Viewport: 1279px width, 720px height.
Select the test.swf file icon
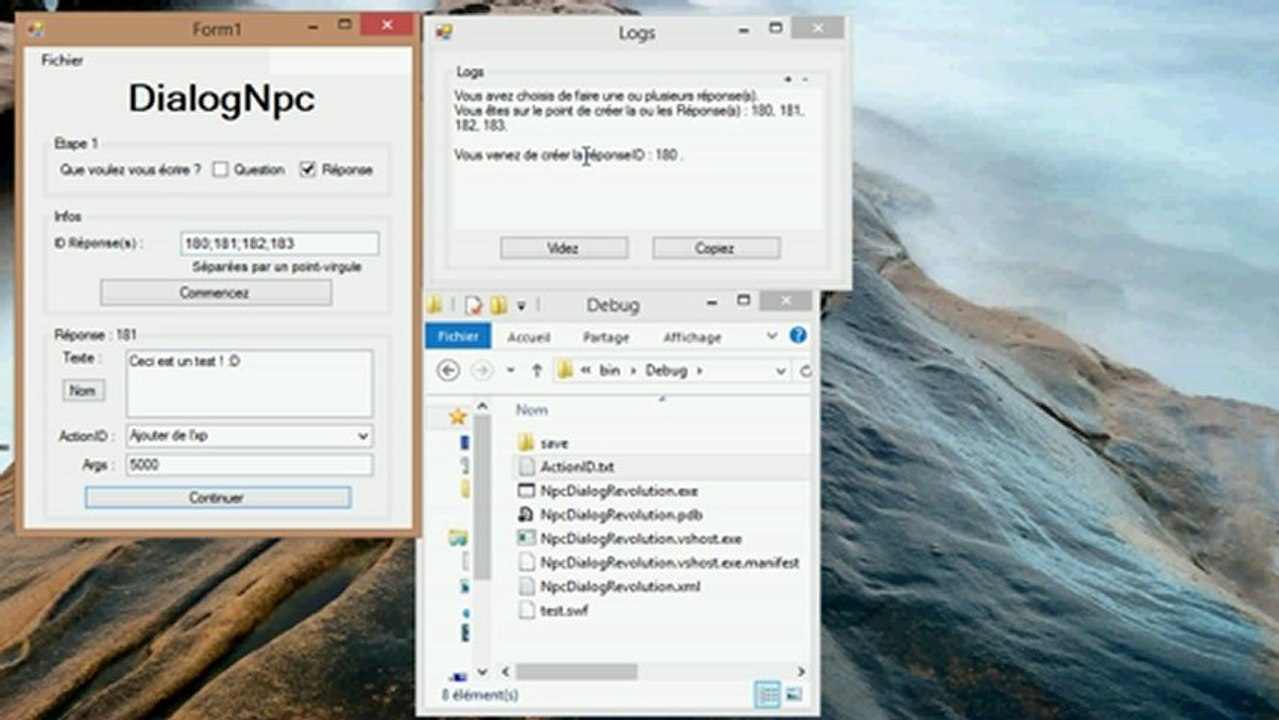527,610
